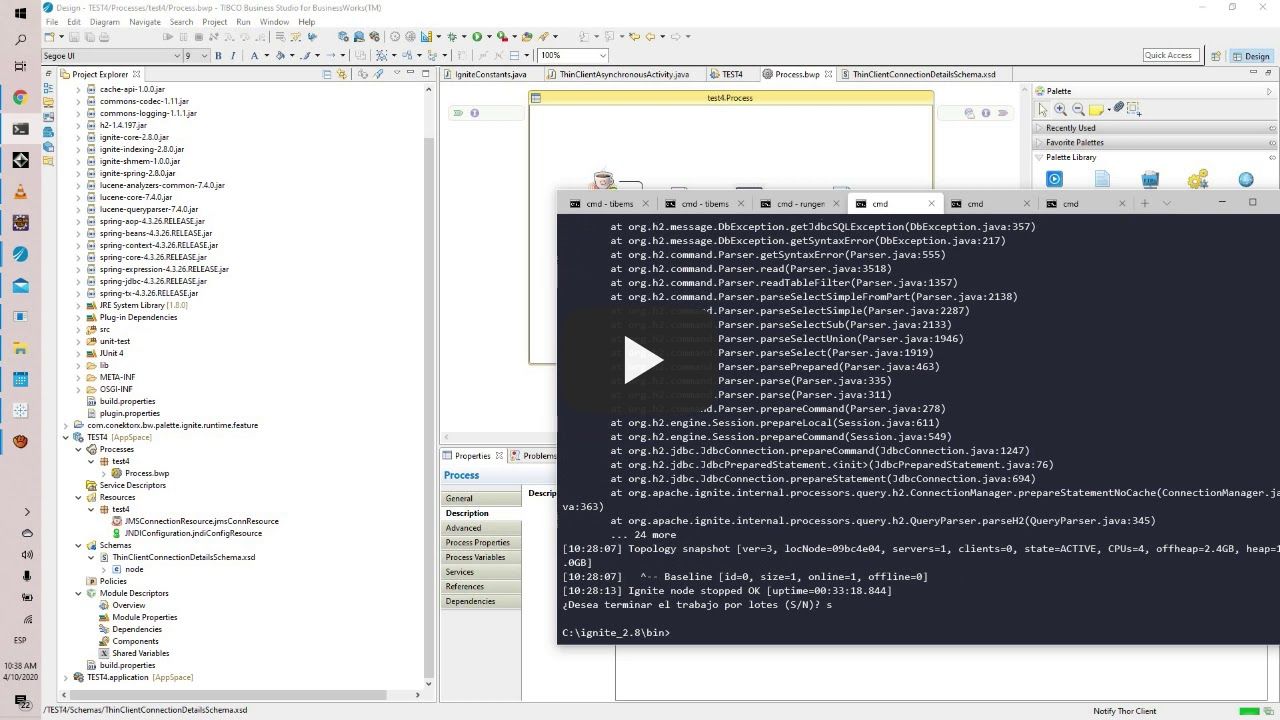Pick the Note tool in the Palette

pos(1096,108)
